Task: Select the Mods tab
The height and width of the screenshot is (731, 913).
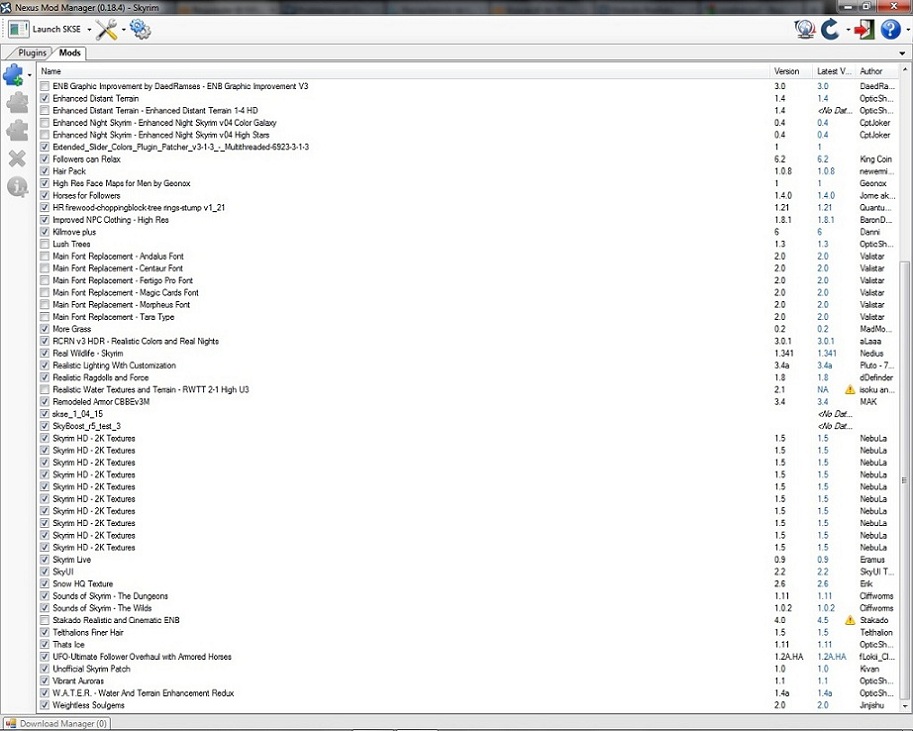Action: pyautogui.click(x=70, y=52)
